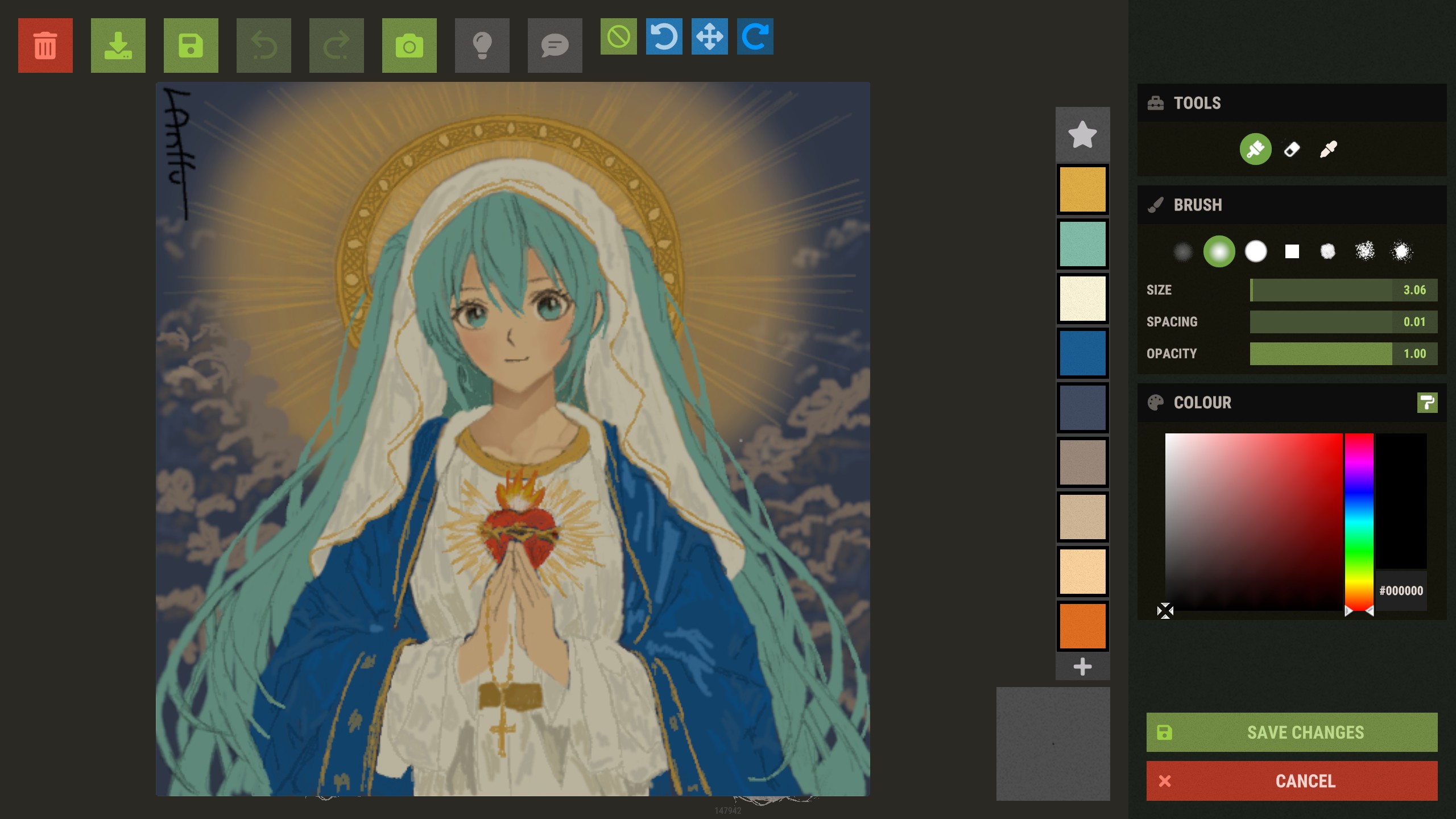
Task: Choose the hard round white brush
Action: (x=1256, y=251)
